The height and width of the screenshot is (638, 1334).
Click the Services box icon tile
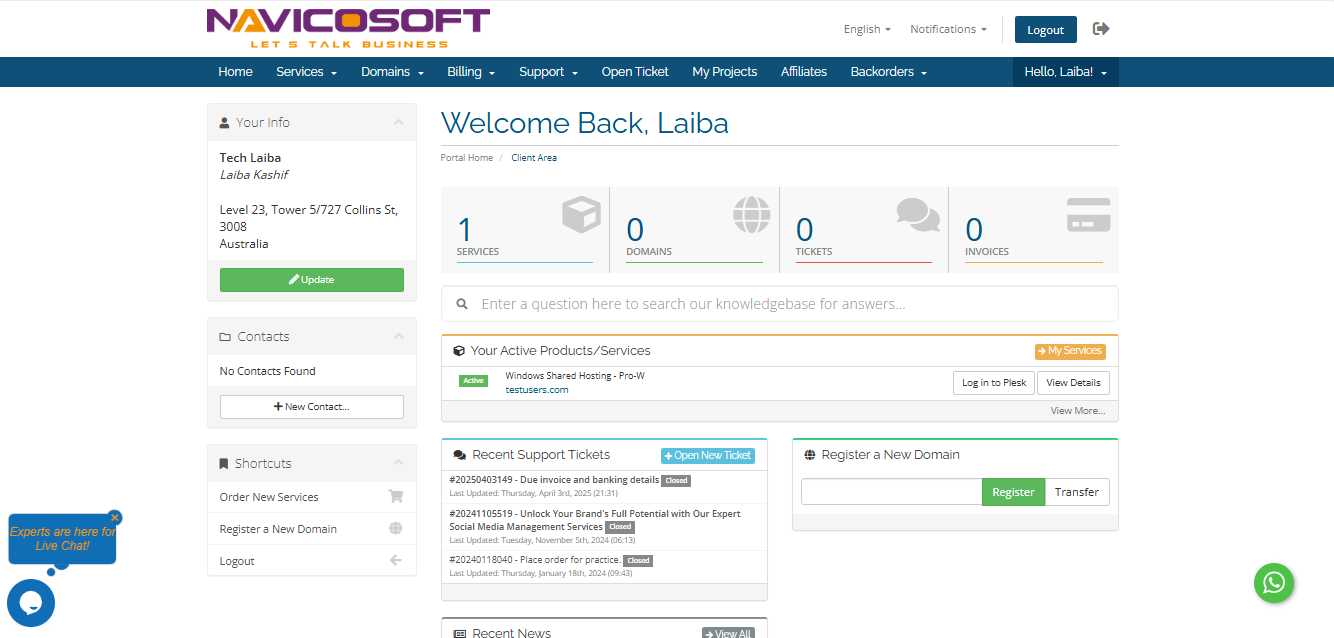point(525,230)
